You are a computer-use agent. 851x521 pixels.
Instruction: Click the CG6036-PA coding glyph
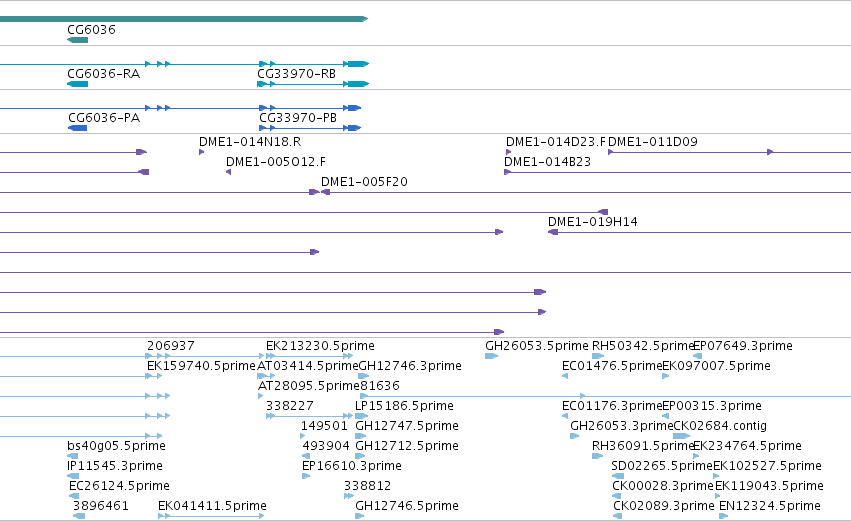click(x=78, y=128)
